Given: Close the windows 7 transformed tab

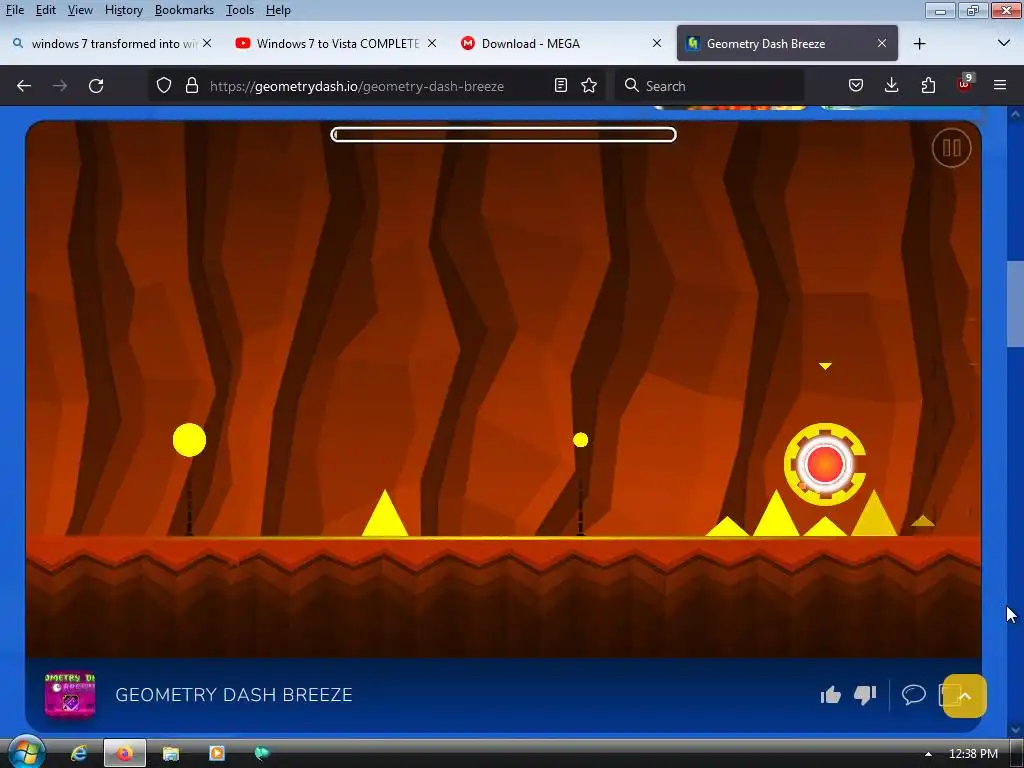Looking at the screenshot, I should coord(207,43).
